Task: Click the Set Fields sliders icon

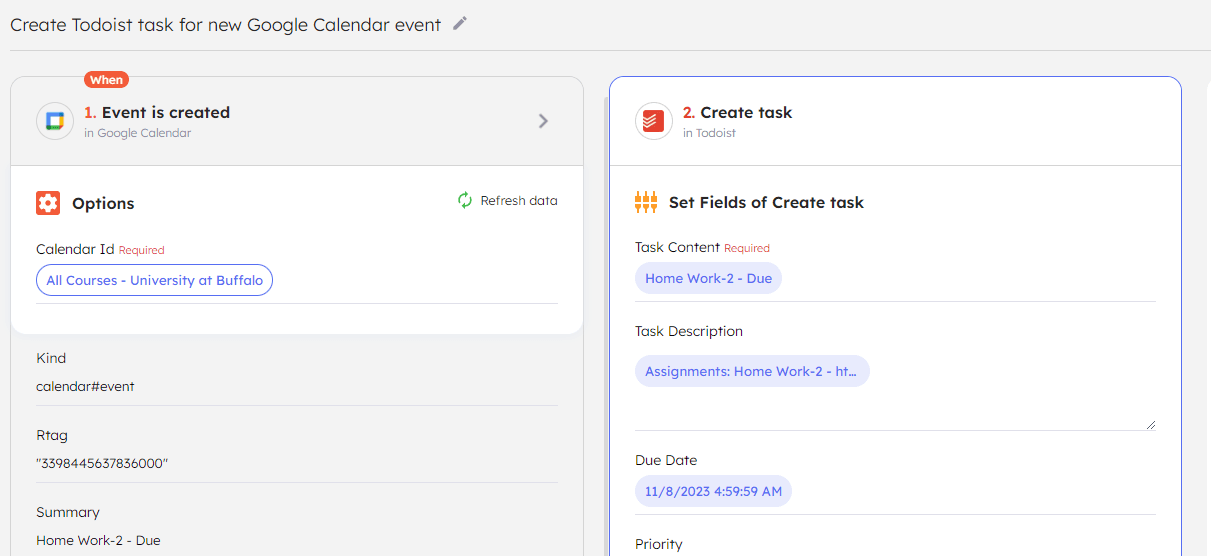Action: (646, 202)
